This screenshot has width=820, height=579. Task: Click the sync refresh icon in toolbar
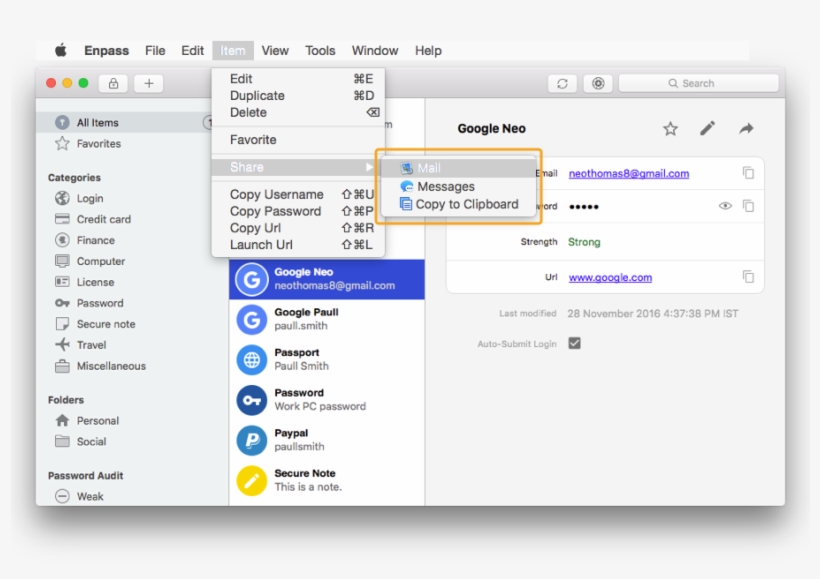coord(561,83)
